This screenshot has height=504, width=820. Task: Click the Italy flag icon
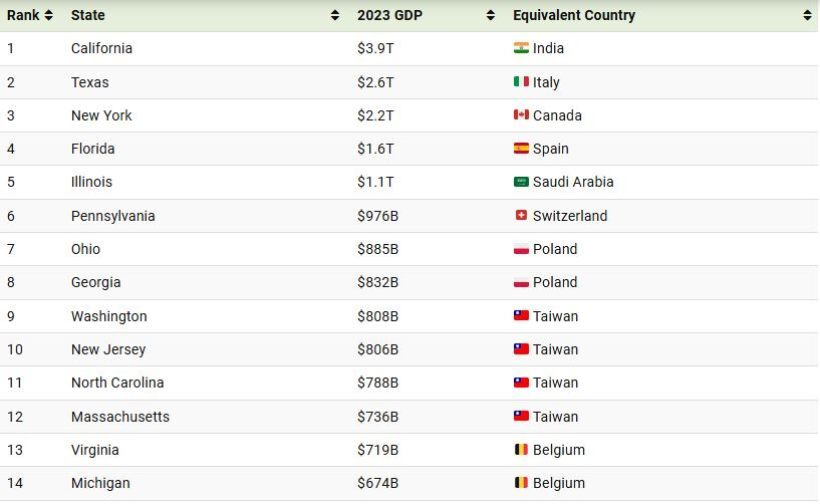tap(521, 82)
